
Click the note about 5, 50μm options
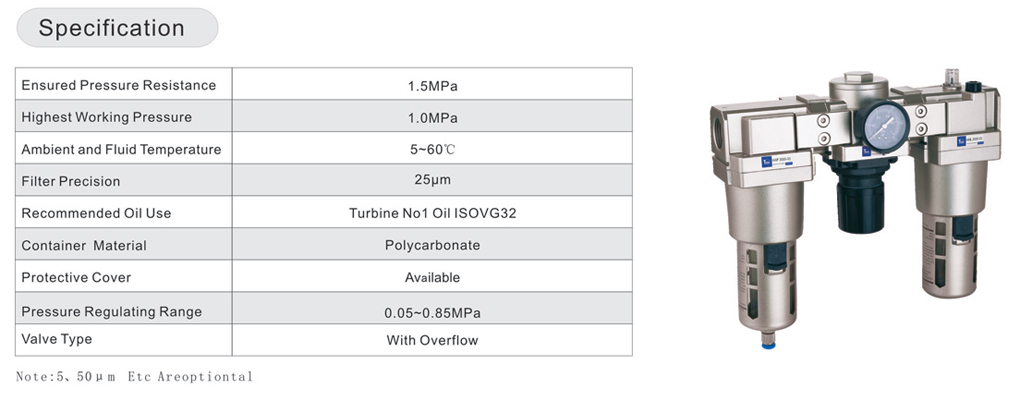134,377
